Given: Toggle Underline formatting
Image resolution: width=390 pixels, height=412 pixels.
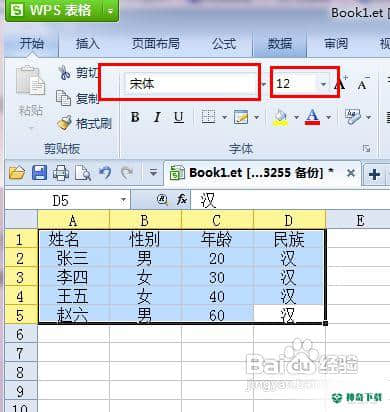Looking at the screenshot, I should 179,117.
